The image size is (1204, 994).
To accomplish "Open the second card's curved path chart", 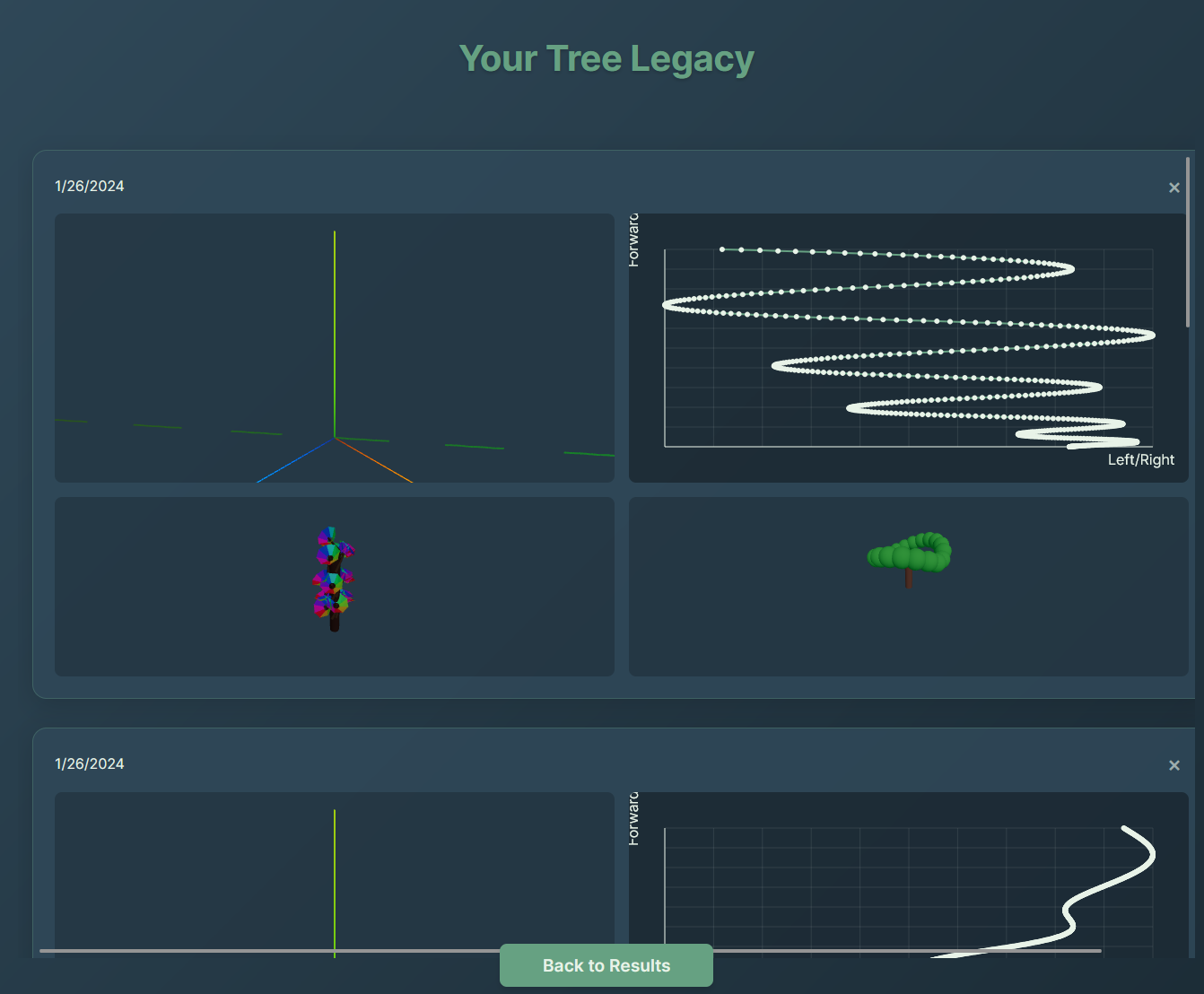I will (x=909, y=875).
